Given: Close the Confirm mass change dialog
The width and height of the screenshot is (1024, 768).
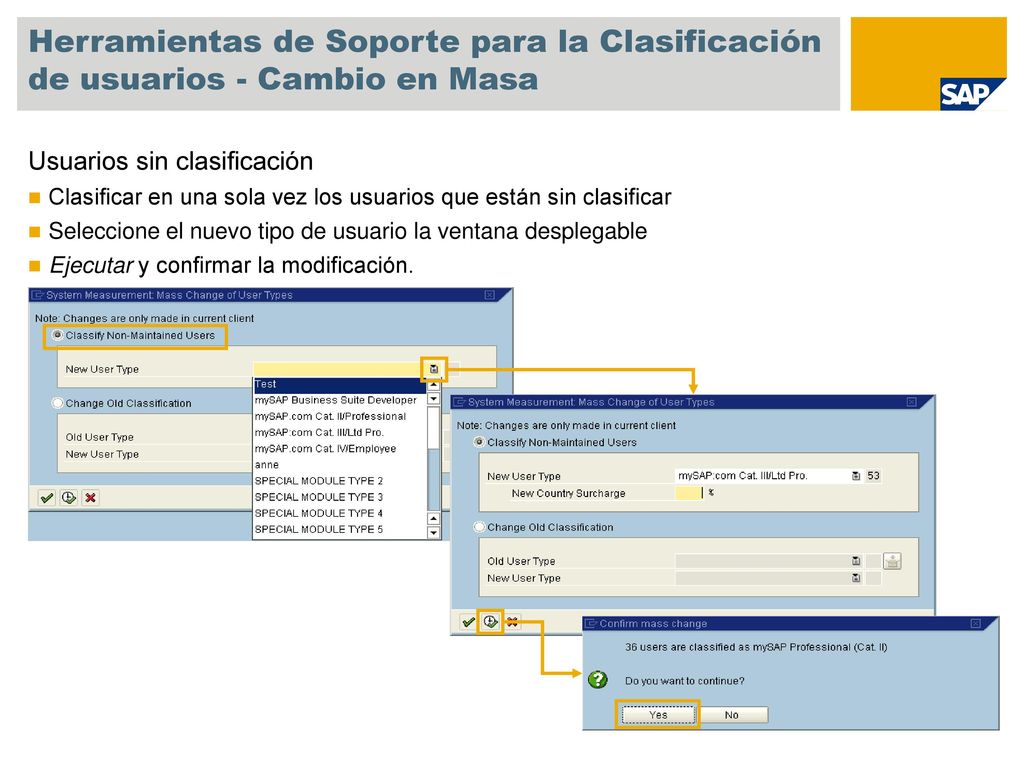Looking at the screenshot, I should point(976,624).
